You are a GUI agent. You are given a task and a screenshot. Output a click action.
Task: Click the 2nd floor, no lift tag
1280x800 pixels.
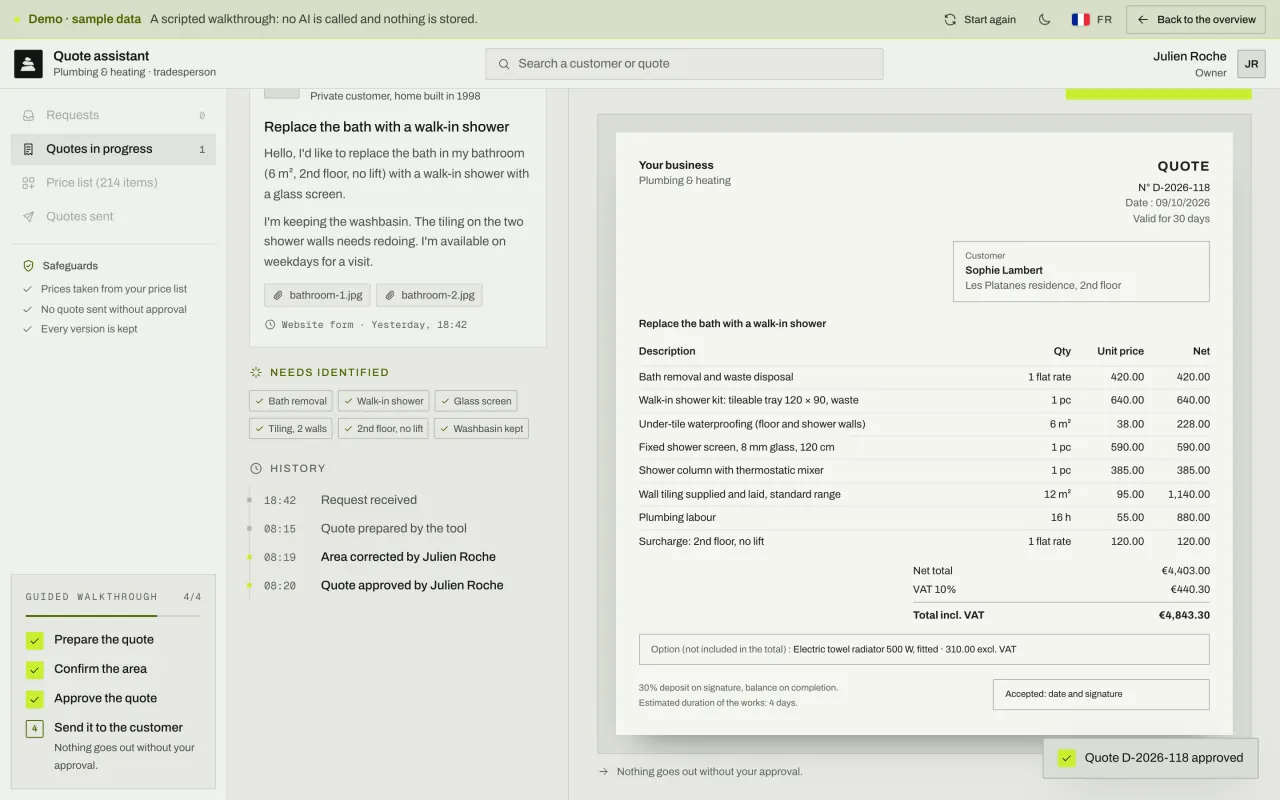tap(383, 429)
